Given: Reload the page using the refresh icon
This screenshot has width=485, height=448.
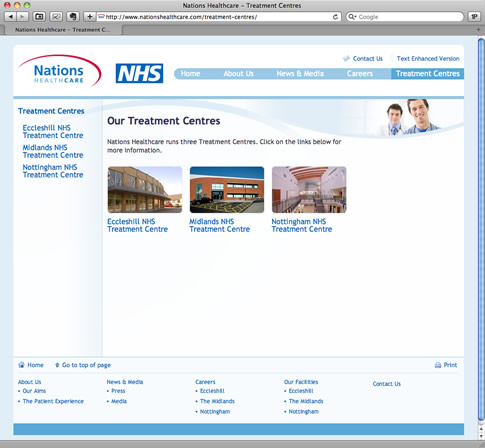Looking at the screenshot, I should [x=335, y=17].
